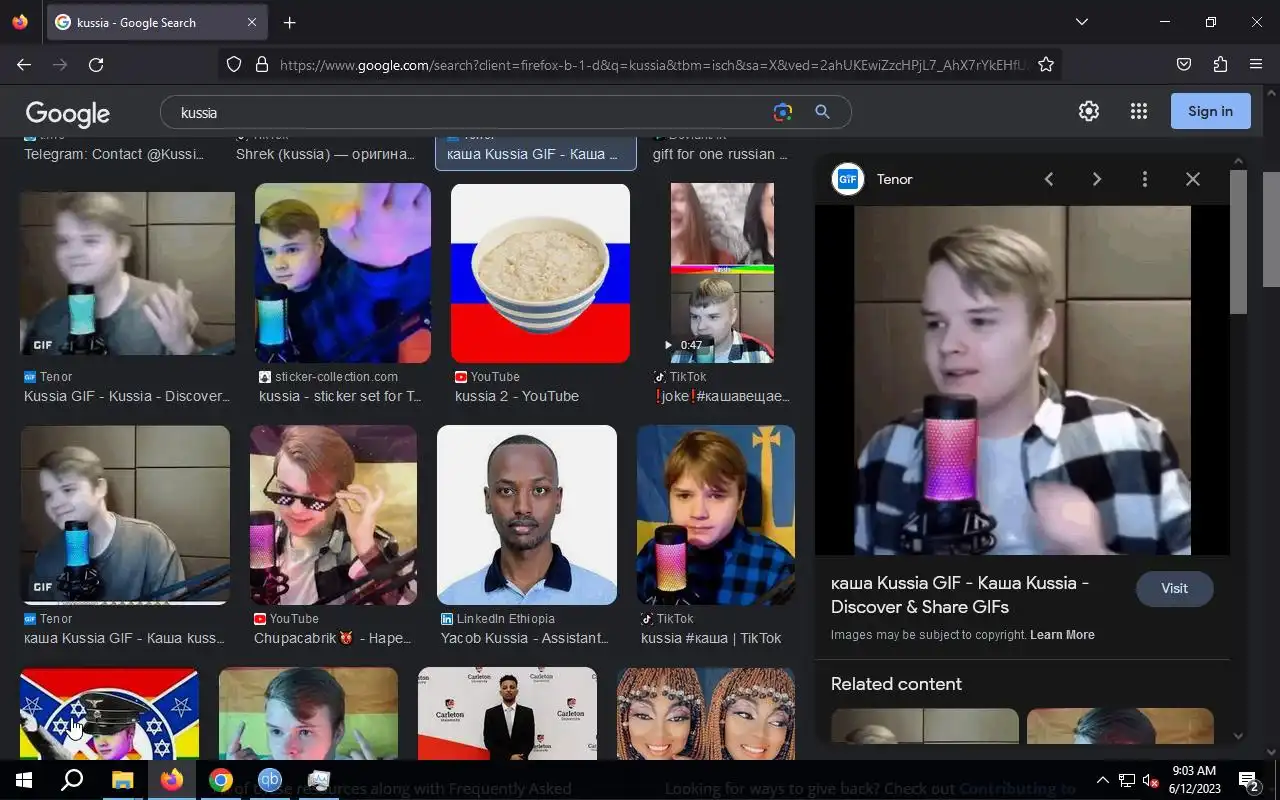Image resolution: width=1280 pixels, height=800 pixels.
Task: Click 'Telegram: Contact @Kussi...' result title
Action: click(x=114, y=154)
